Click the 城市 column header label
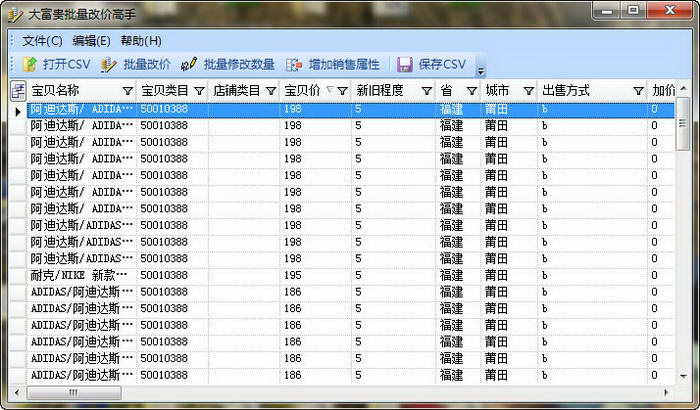The height and width of the screenshot is (410, 700). (x=497, y=91)
